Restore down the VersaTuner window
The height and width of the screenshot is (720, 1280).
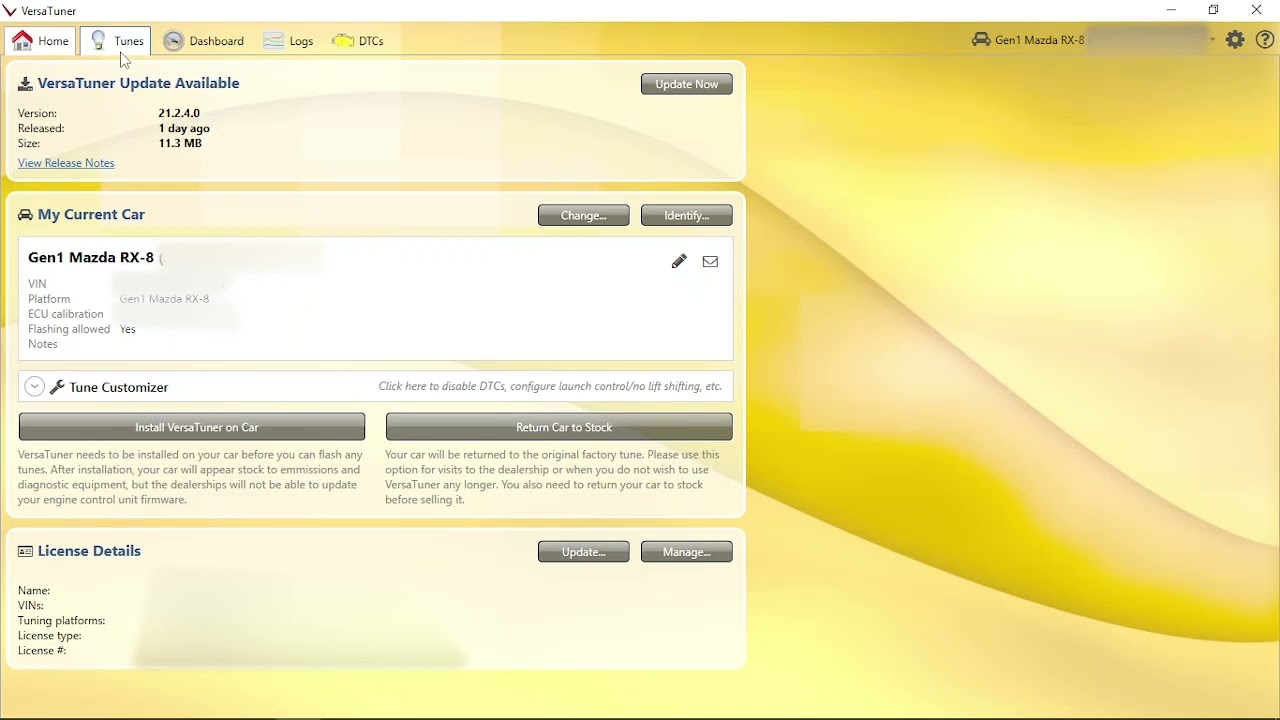[1214, 10]
